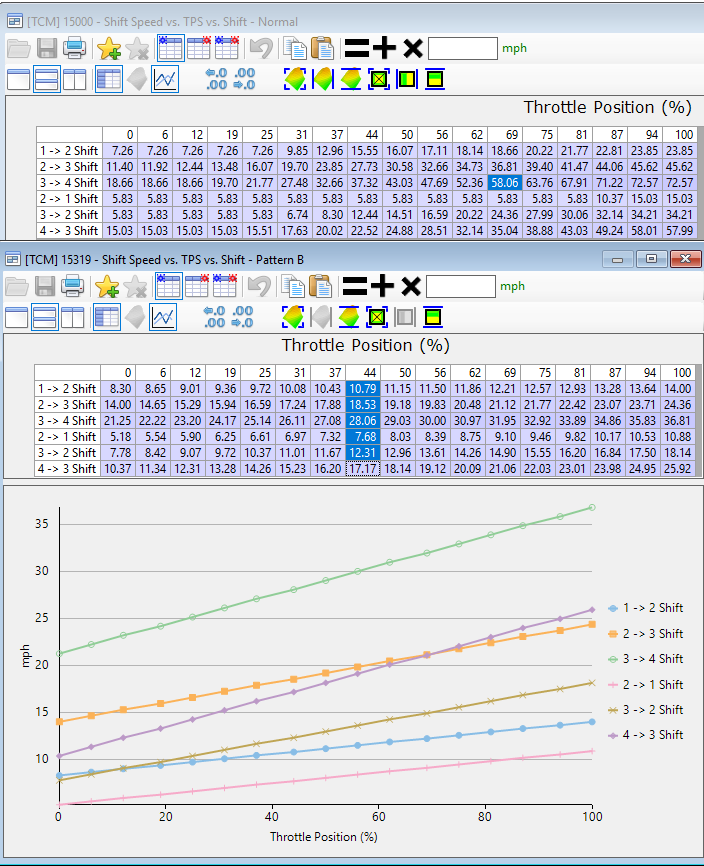Screen dimensions: 704x866
Task: Click the open folder icon in the Pattern B window
Action: pyautogui.click(x=17, y=287)
